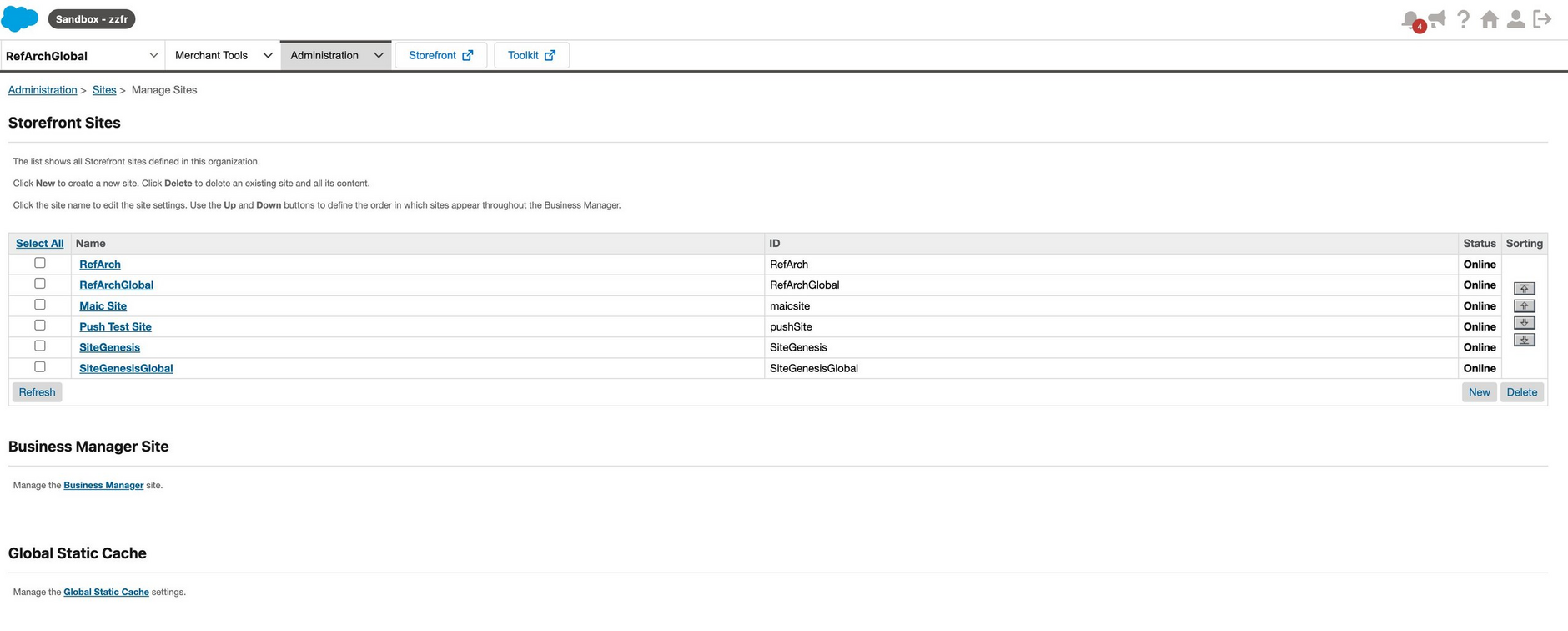
Task: Open the user profile icon
Action: point(1516,18)
